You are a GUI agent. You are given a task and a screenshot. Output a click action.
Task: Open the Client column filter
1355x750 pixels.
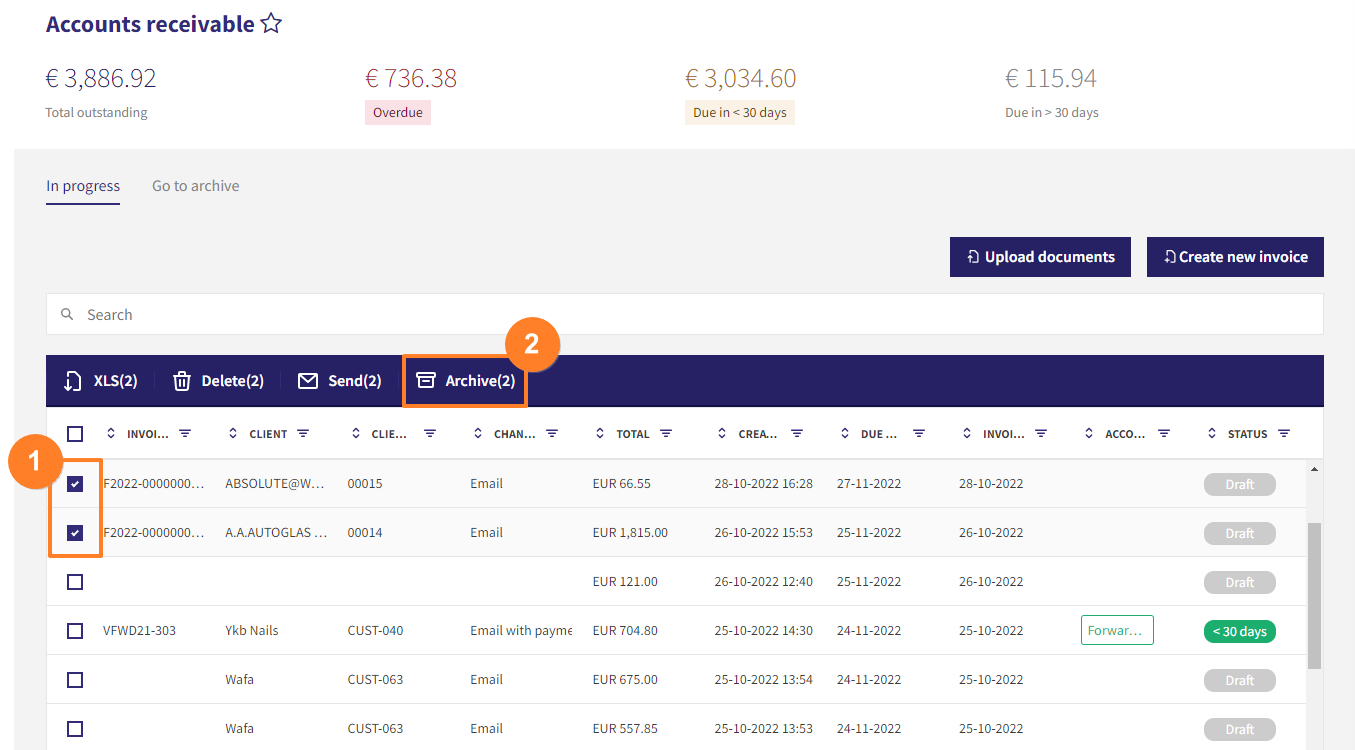[303, 434]
